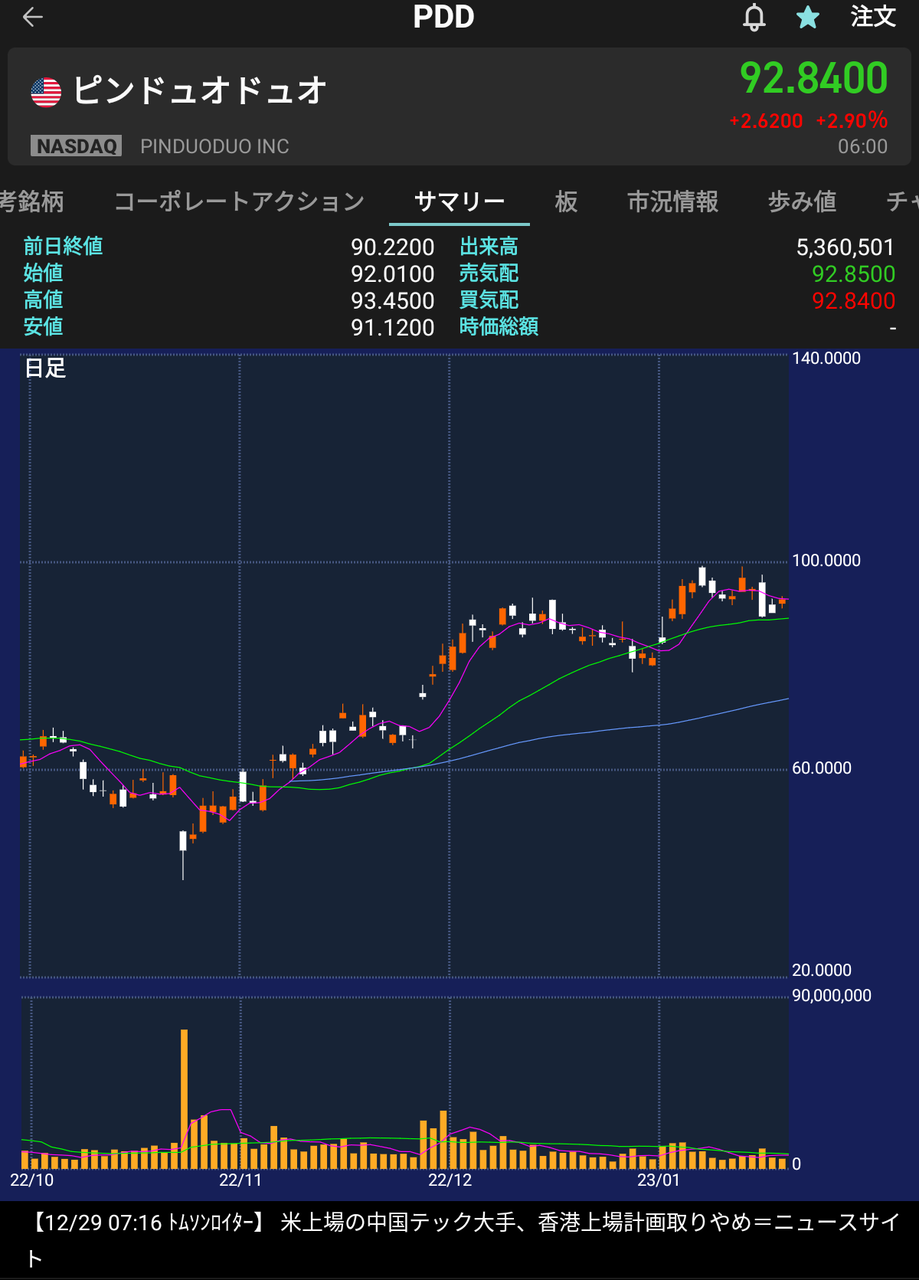Screen dimensions: 919x1280
Task: Tap the 90,000,000 volume axis label
Action: click(x=831, y=996)
